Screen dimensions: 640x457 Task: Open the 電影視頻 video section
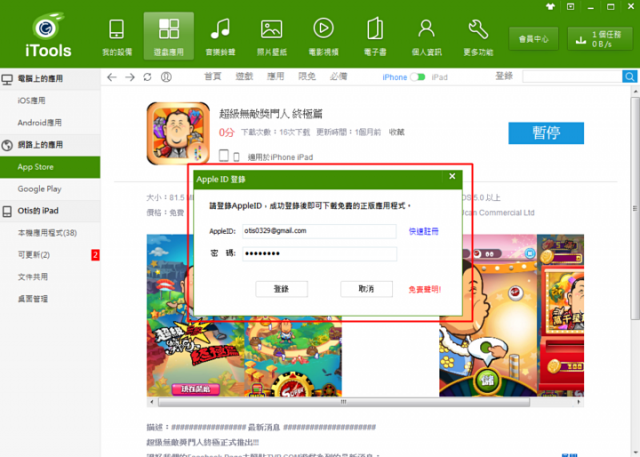coord(324,37)
